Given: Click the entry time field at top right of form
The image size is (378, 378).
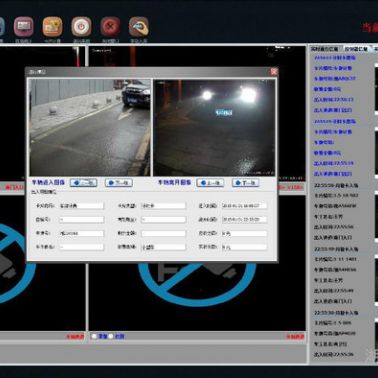Looking at the screenshot, I should pos(244,206).
